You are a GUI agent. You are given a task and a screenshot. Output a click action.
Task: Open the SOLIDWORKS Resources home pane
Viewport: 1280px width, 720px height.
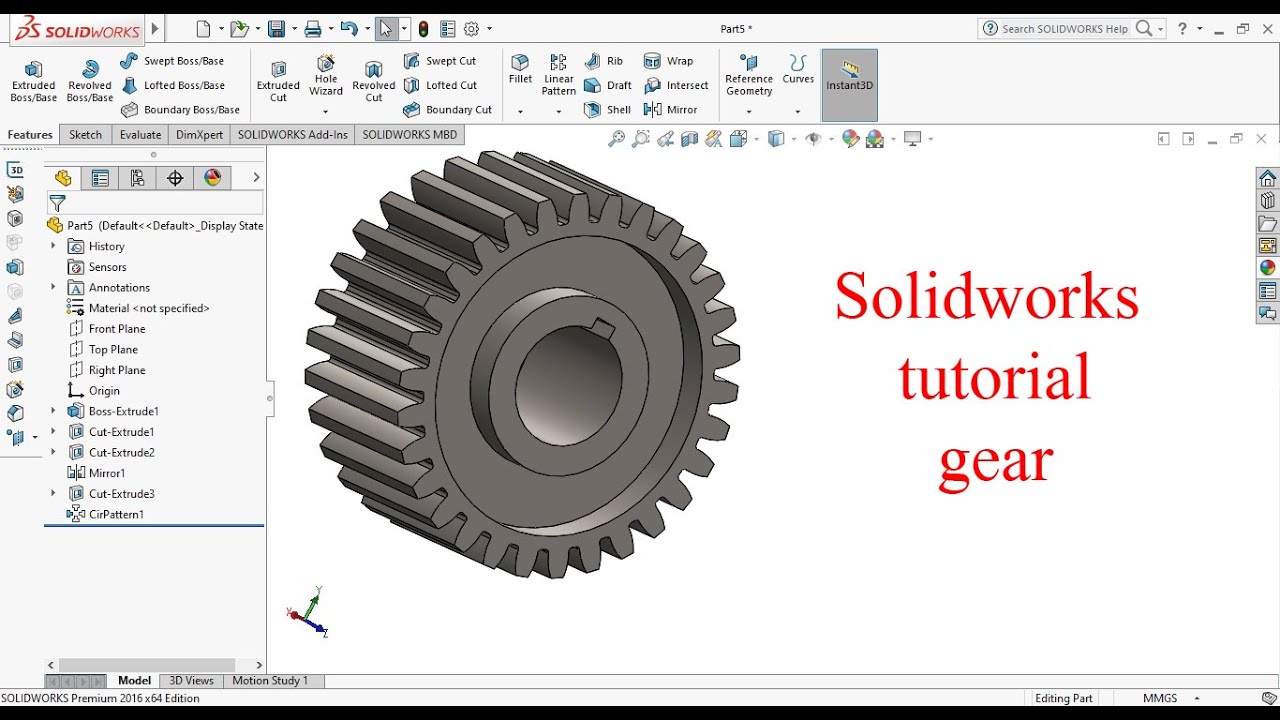tap(1267, 179)
